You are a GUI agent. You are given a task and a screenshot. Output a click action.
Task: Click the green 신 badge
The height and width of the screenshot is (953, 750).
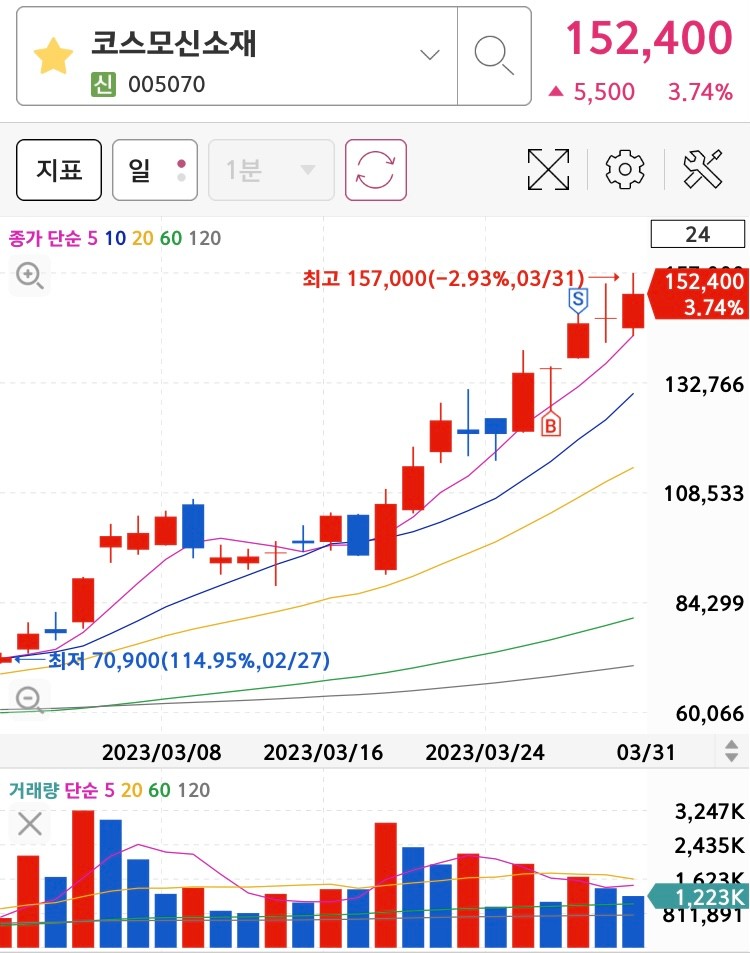point(103,84)
